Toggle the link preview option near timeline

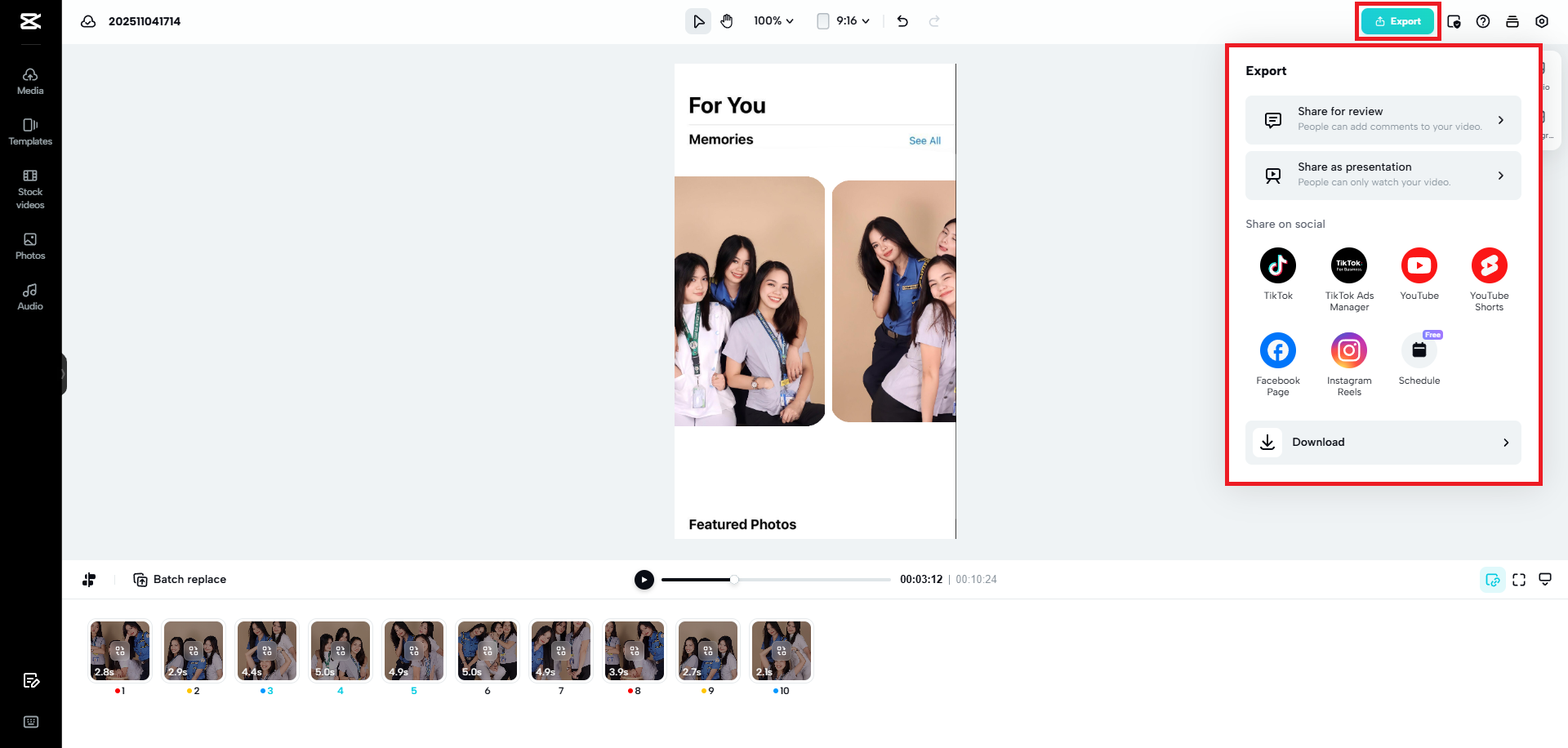[1493, 579]
